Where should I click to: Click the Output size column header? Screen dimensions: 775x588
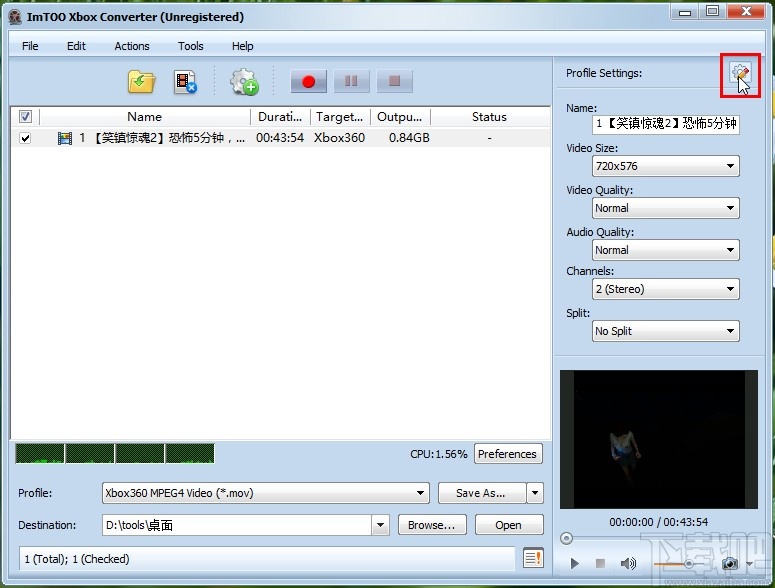point(400,117)
